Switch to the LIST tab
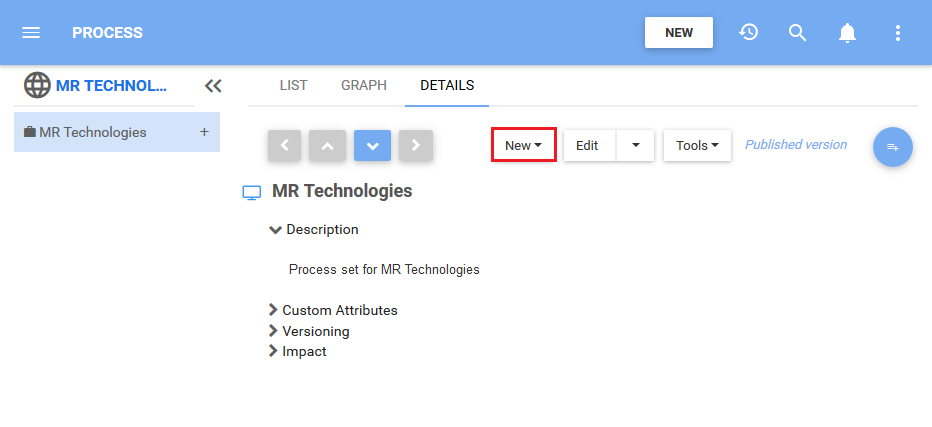Image resolution: width=932 pixels, height=427 pixels. pos(294,86)
